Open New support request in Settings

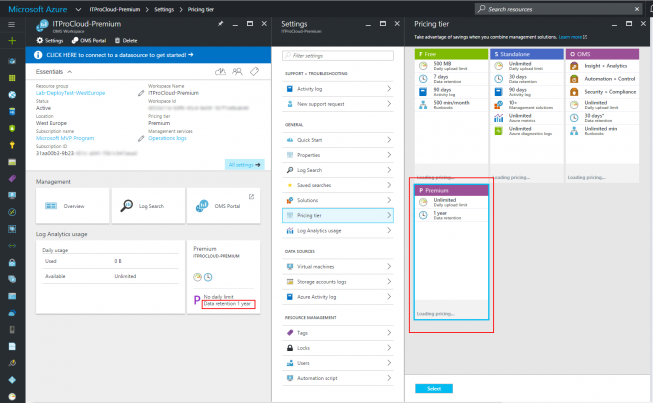pyautogui.click(x=338, y=104)
